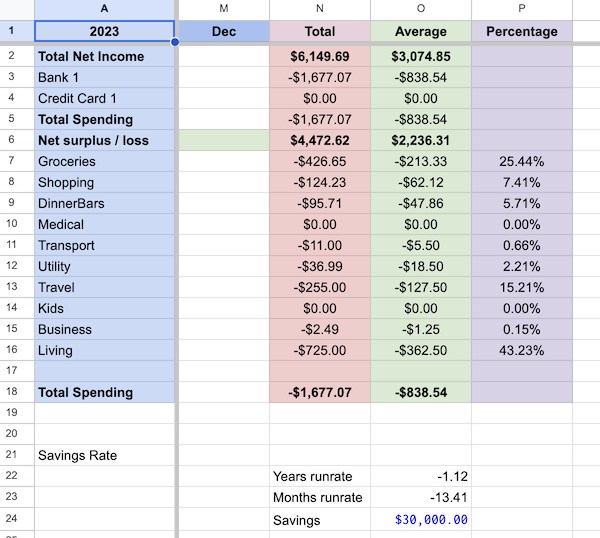Screen dimensions: 600x538
Task: Select the -13.41 runrate value
Action: [421, 497]
